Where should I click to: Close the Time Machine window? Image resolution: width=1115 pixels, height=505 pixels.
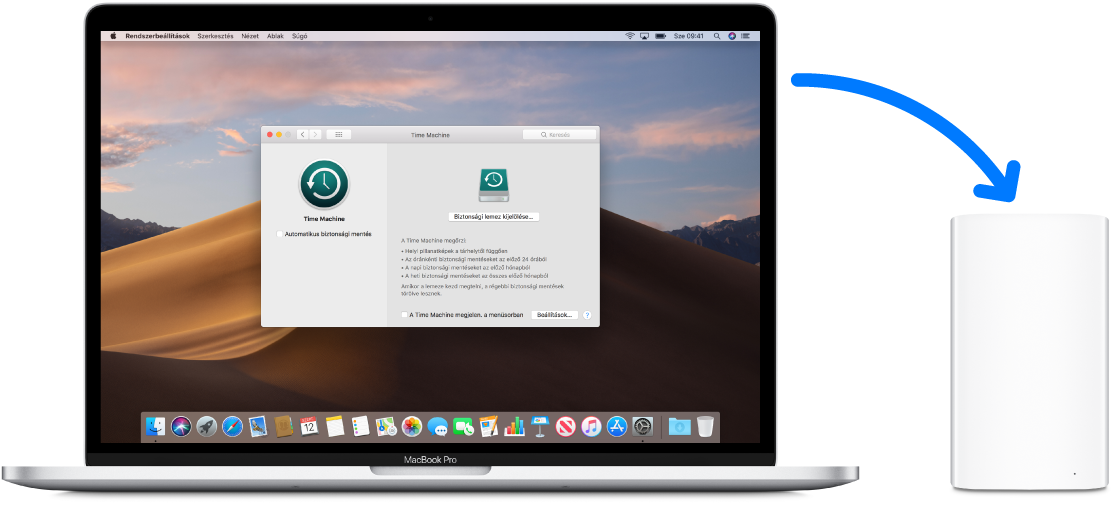(x=270, y=134)
